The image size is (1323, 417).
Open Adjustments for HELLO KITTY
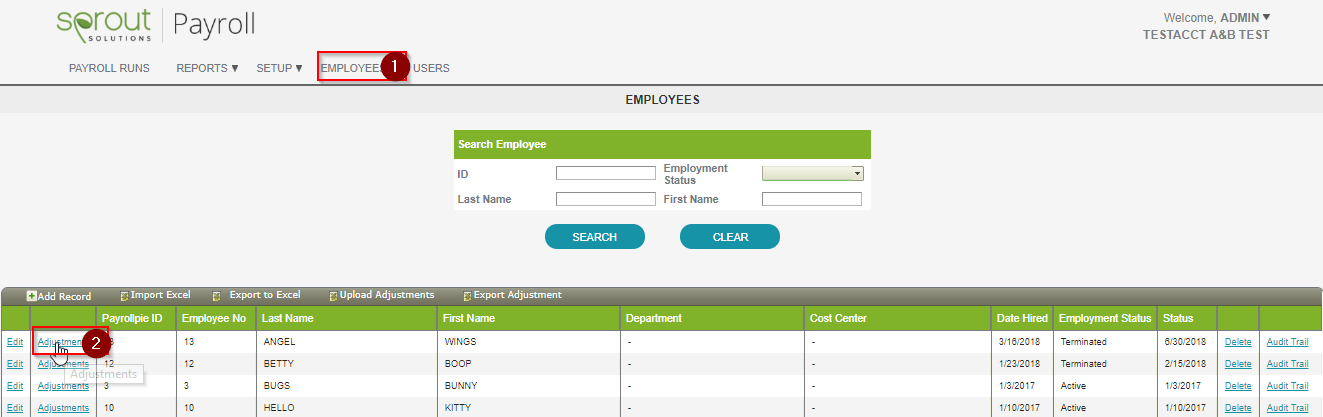click(x=63, y=408)
